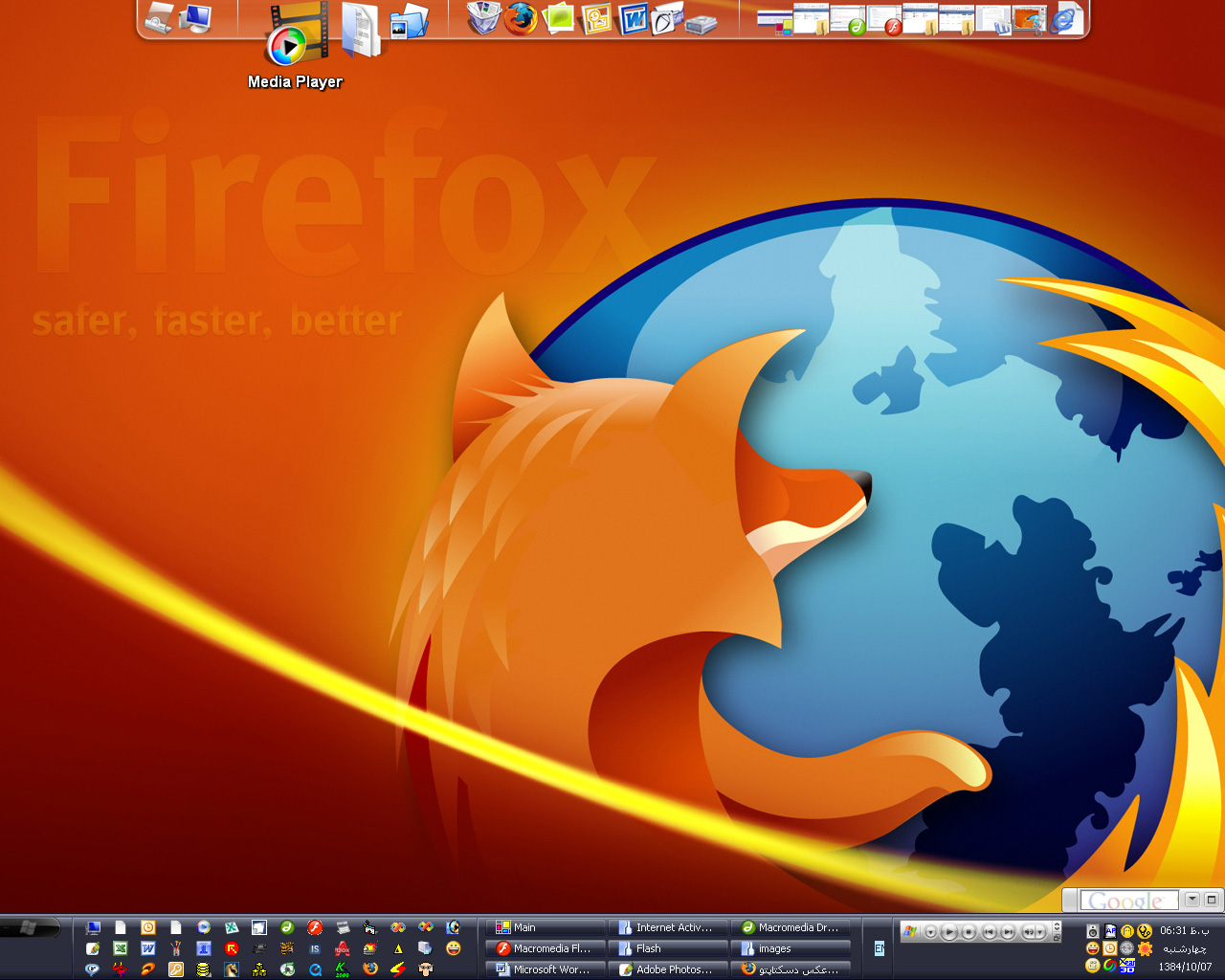Switch to Macromedia Dreamweaver taskbar button

pyautogui.click(x=791, y=927)
